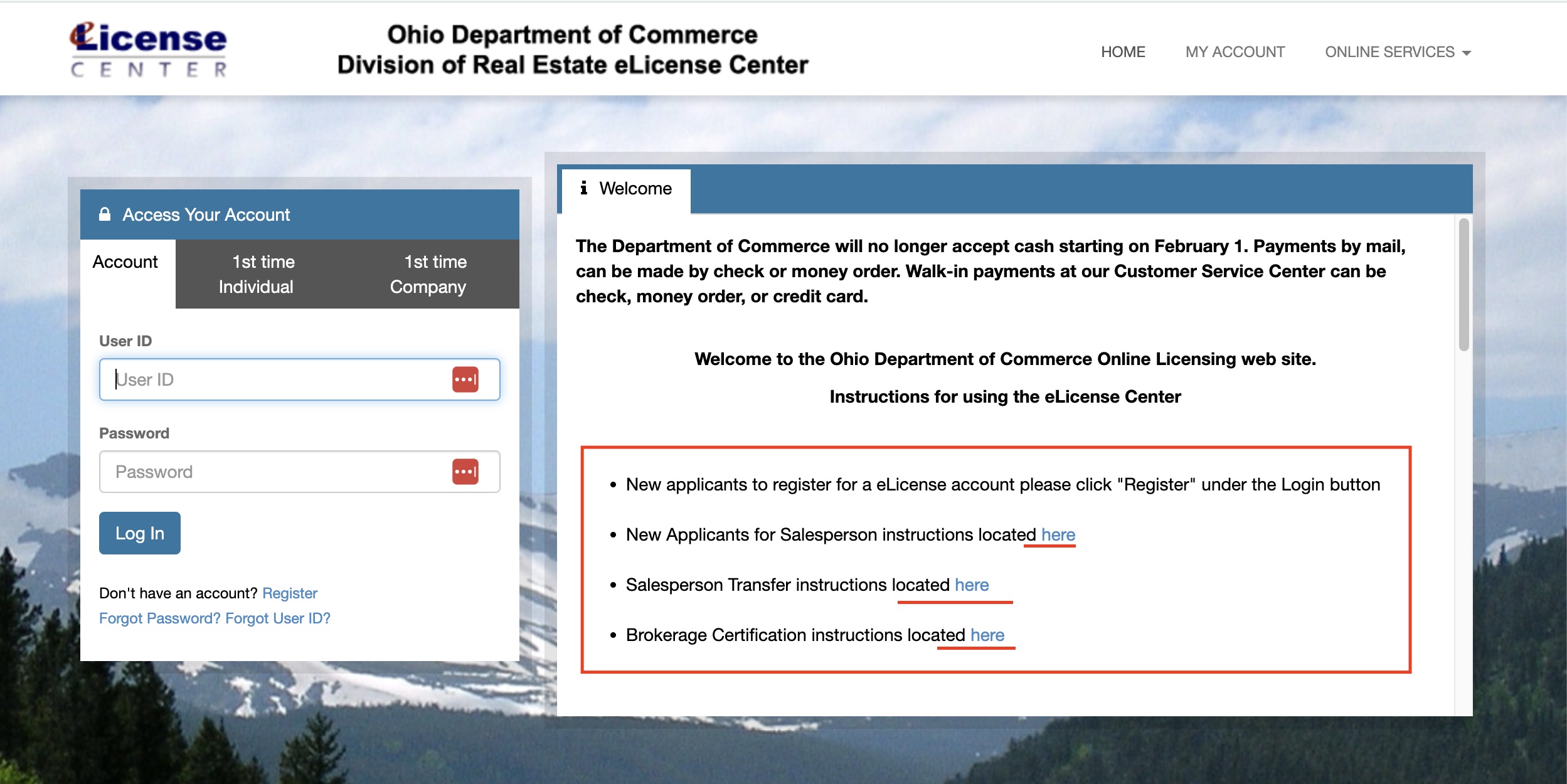
Task: Click the info icon on the Welcome tab
Action: point(585,188)
